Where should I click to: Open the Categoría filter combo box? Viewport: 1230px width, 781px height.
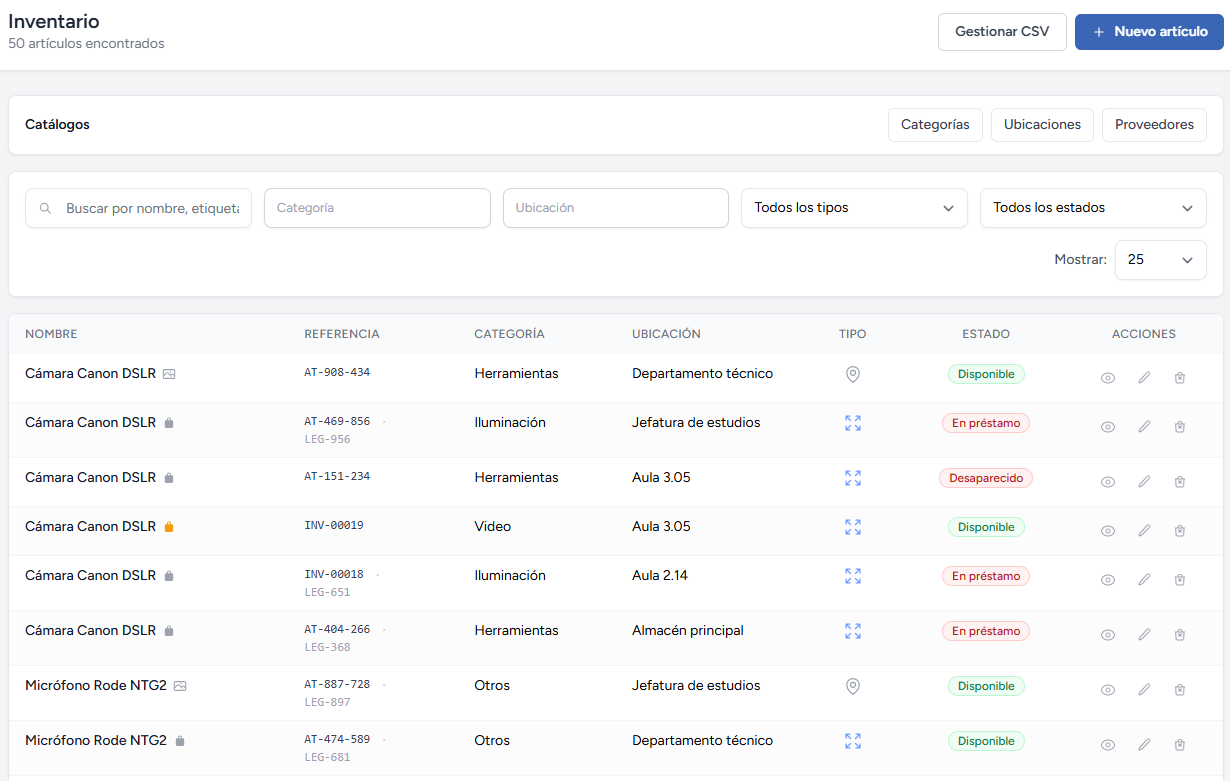[377, 208]
